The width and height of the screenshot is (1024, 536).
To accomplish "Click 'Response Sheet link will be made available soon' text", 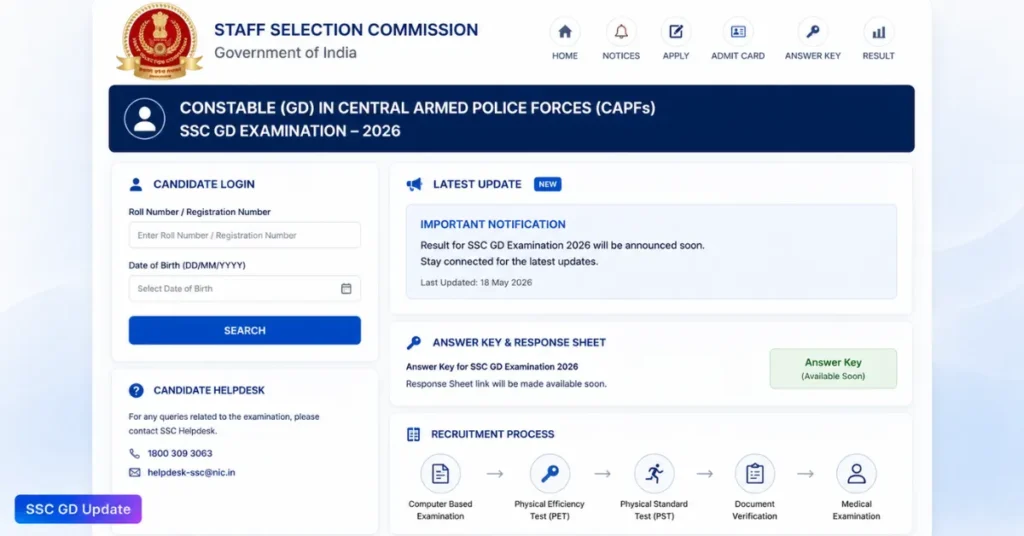I will coord(506,384).
